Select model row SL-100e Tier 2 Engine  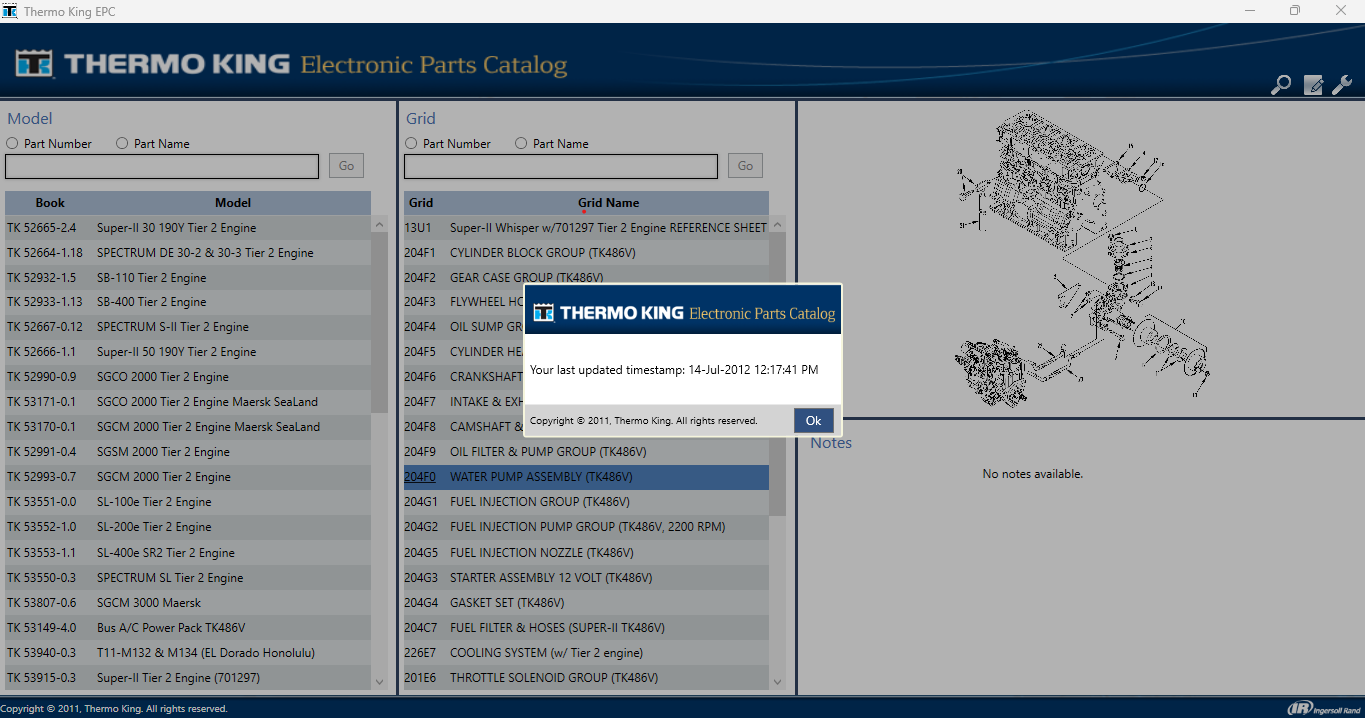click(188, 502)
